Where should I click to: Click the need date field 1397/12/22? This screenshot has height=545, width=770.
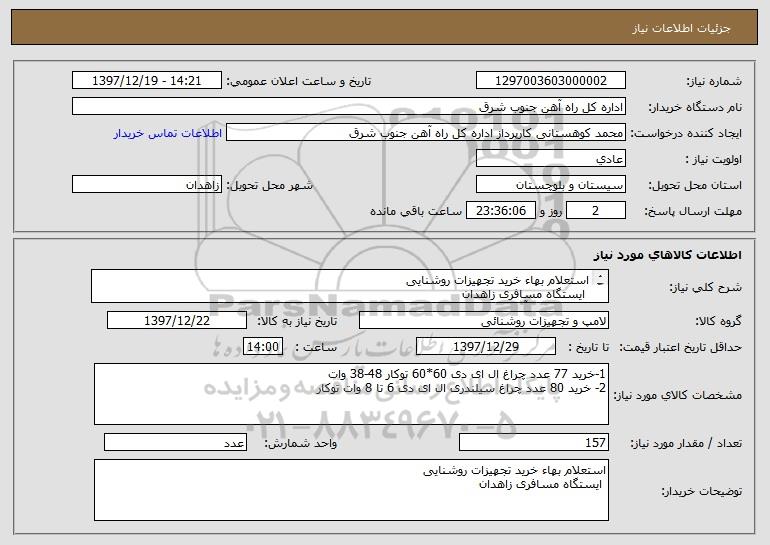click(177, 321)
